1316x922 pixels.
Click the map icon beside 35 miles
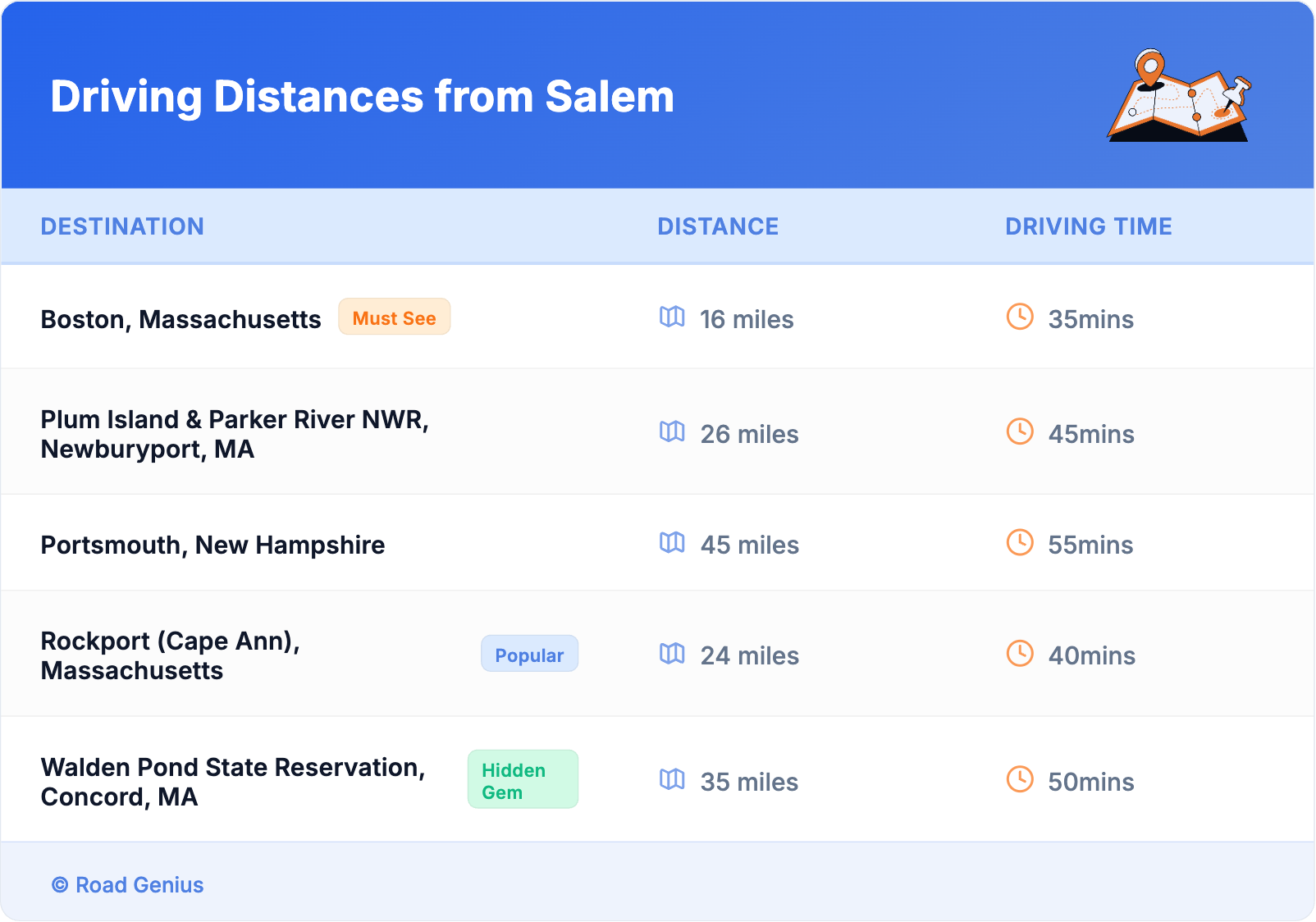click(672, 780)
